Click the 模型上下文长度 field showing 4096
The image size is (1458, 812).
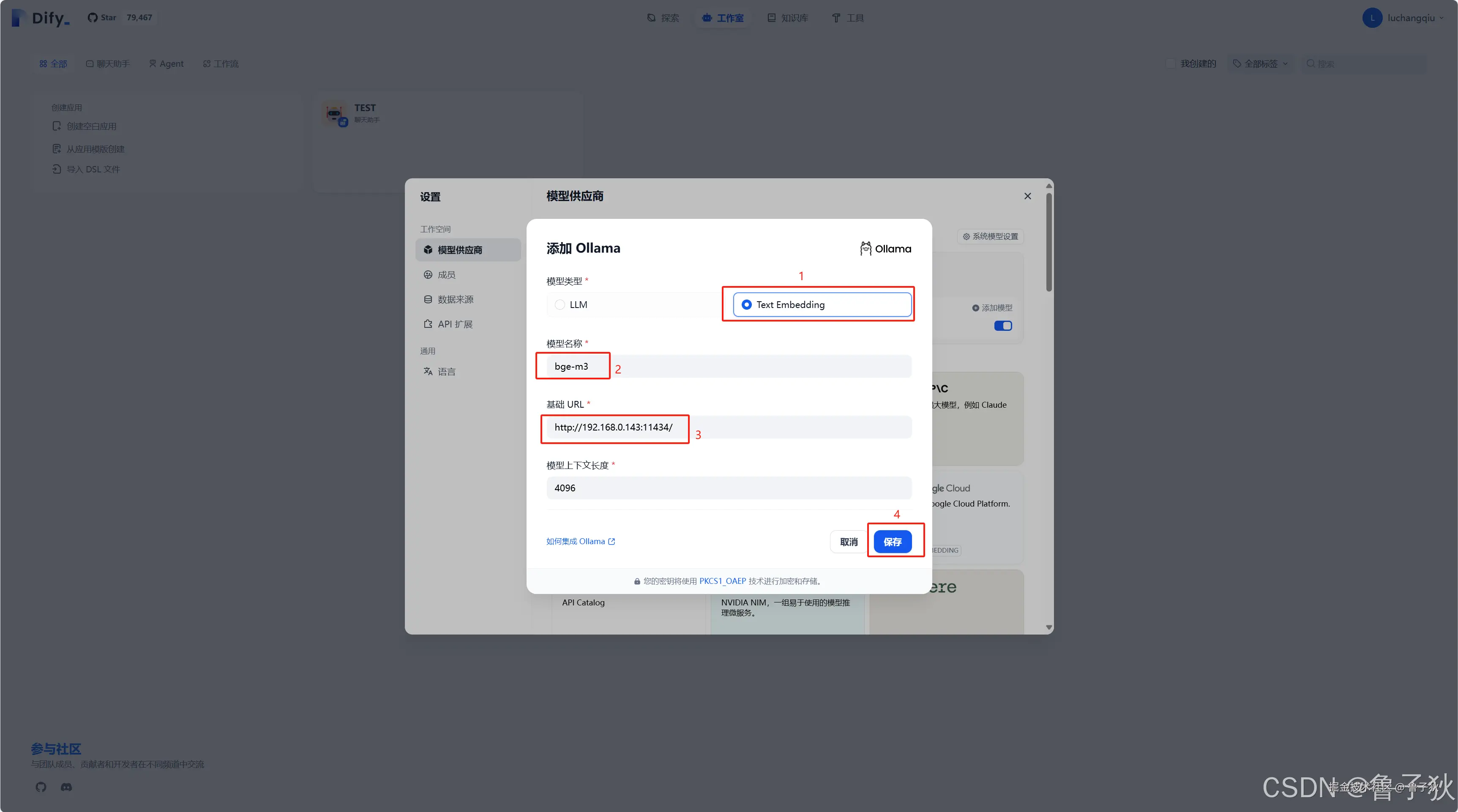tap(729, 488)
